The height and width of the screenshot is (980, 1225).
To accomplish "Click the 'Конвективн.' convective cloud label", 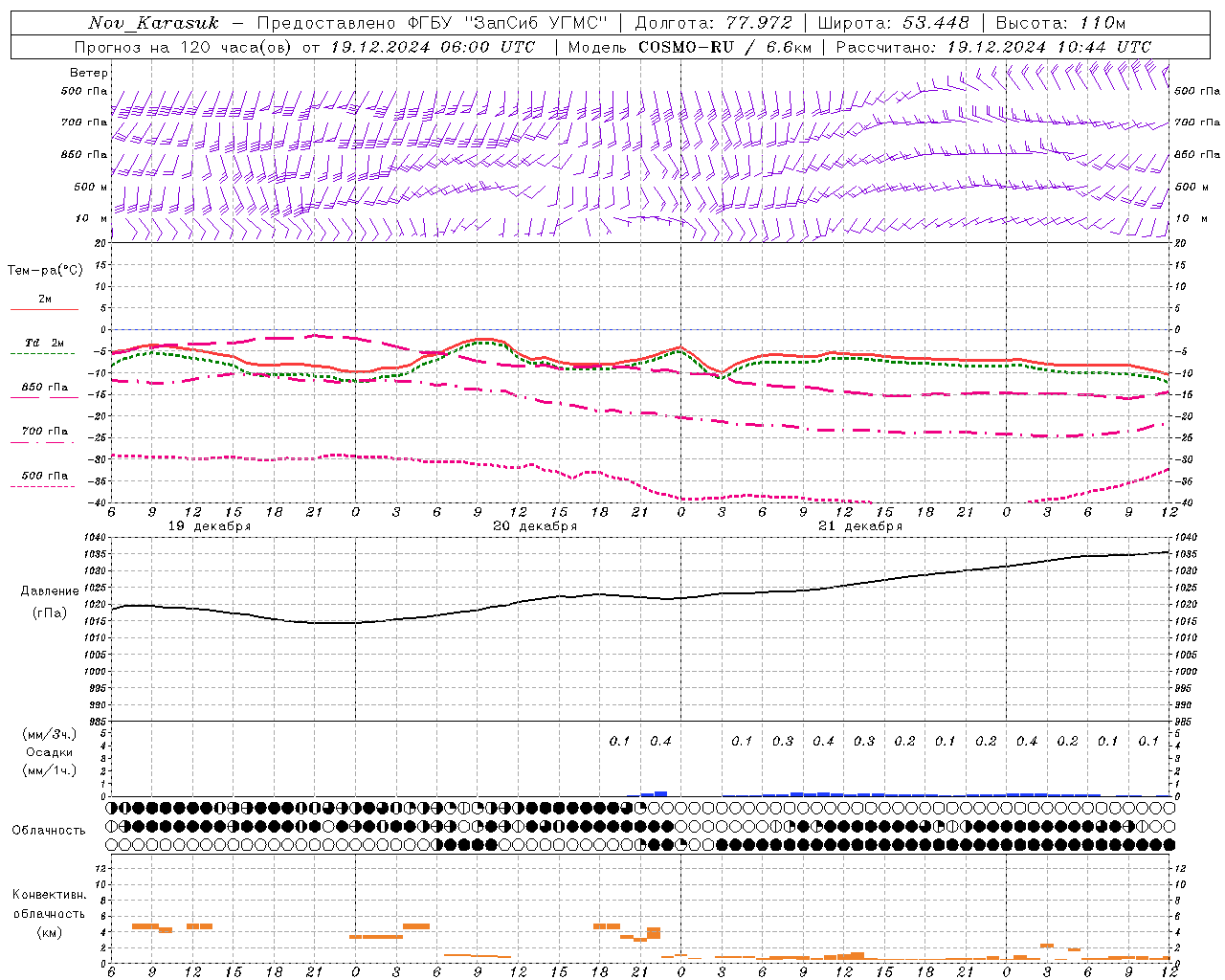I will [49, 895].
